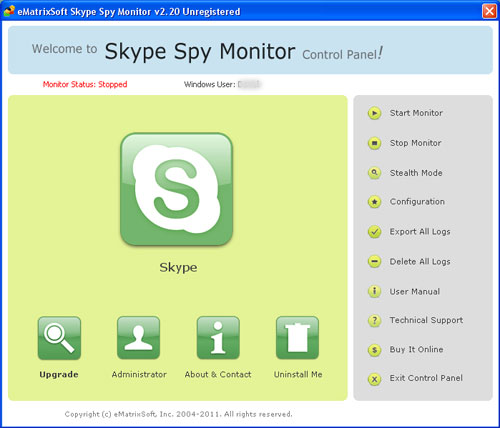This screenshot has height=428, width=500.
Task: Click the Delete All Logs minus icon
Action: coord(375,261)
